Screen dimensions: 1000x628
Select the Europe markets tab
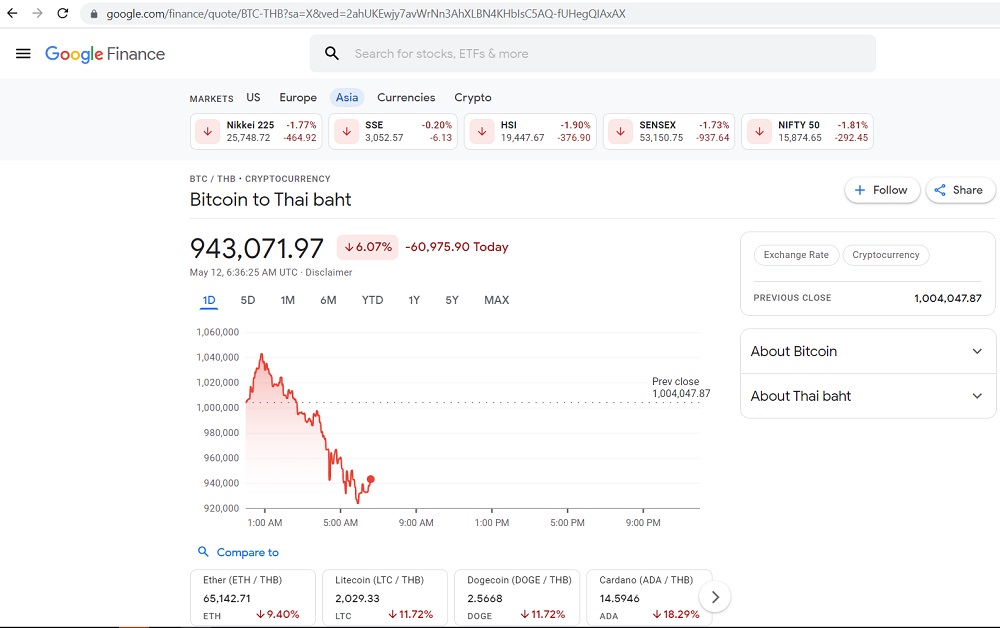point(298,98)
